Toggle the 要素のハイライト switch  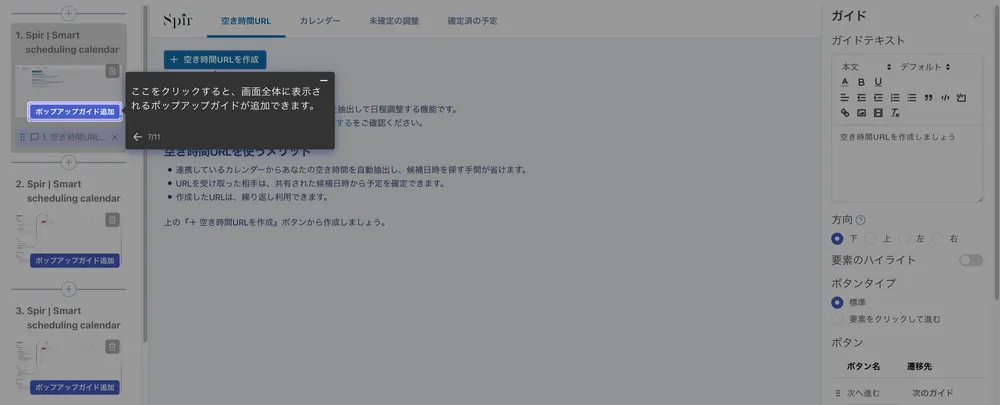click(x=971, y=260)
